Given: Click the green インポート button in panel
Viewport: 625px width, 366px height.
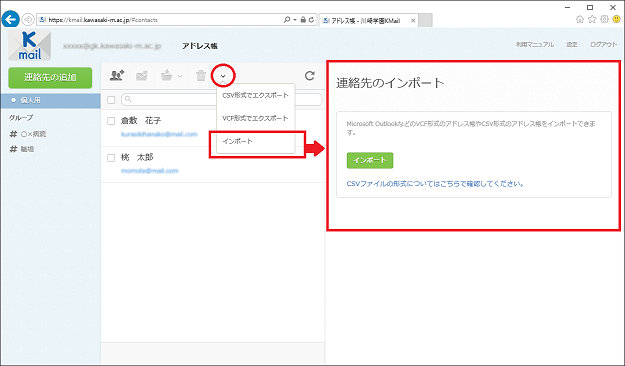Looking at the screenshot, I should 370,160.
